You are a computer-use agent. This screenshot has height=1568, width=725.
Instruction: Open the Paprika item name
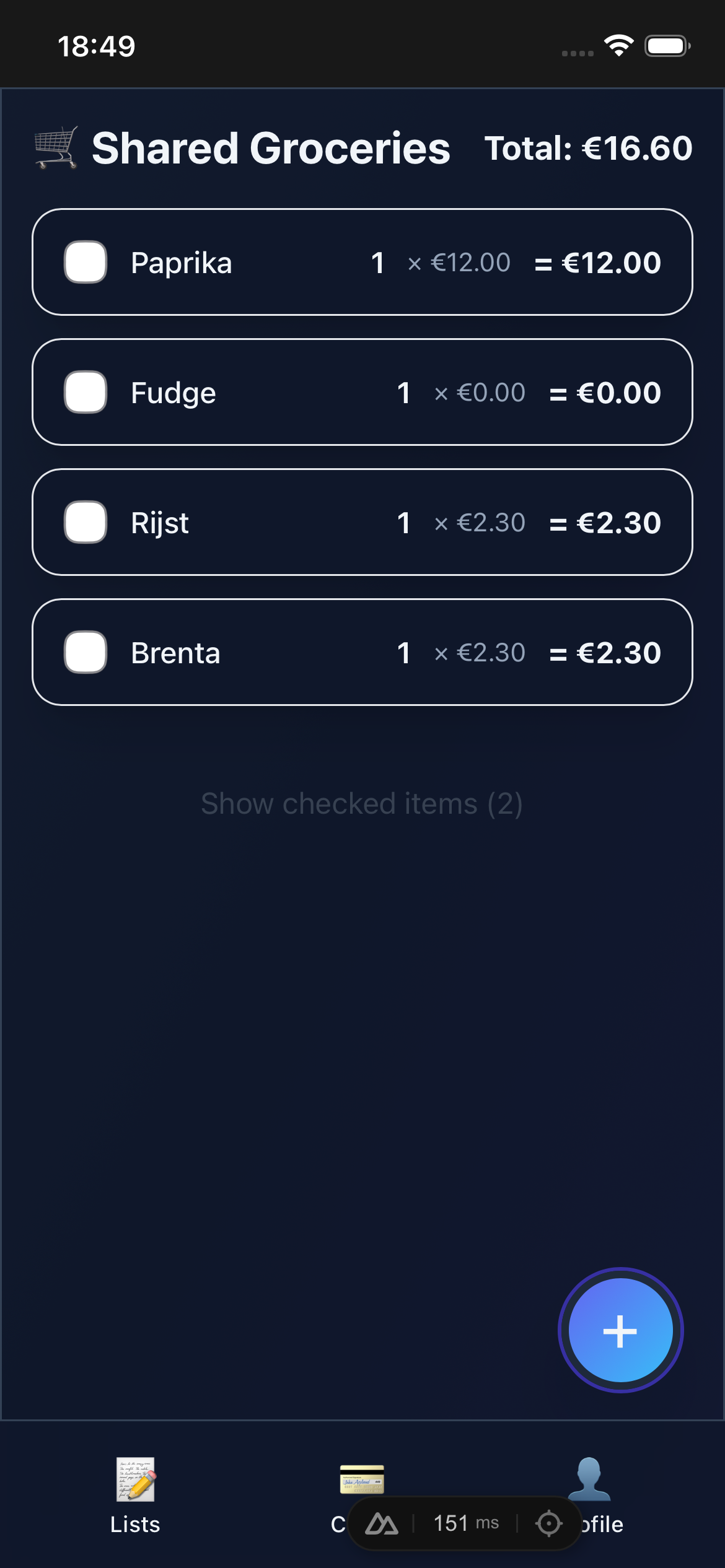point(182,263)
